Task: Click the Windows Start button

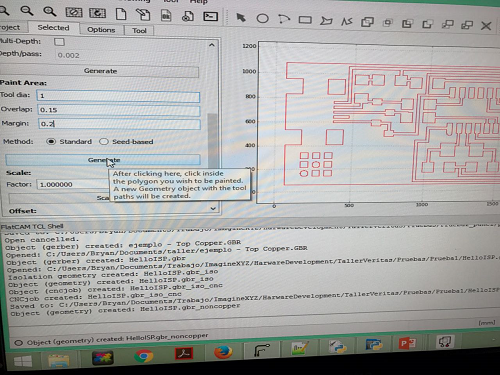Action: point(23,362)
